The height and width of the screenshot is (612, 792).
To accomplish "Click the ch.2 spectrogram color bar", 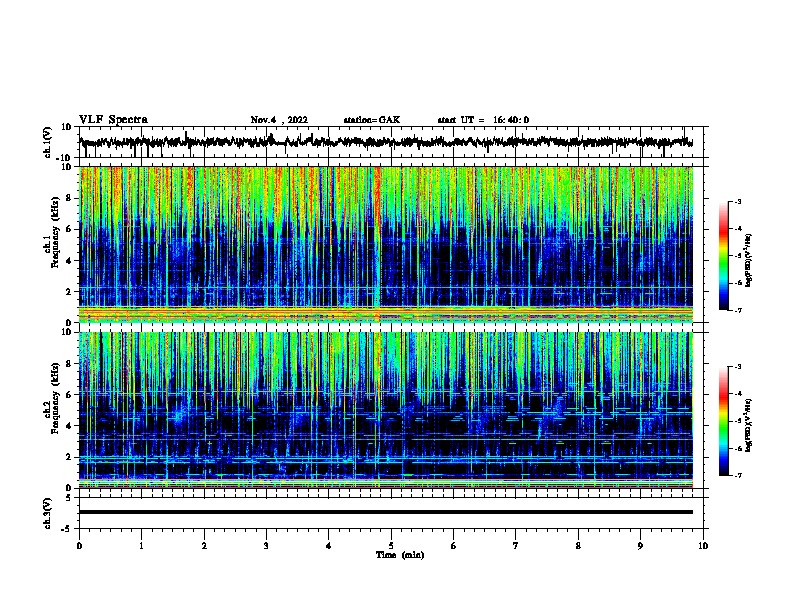I will (724, 421).
